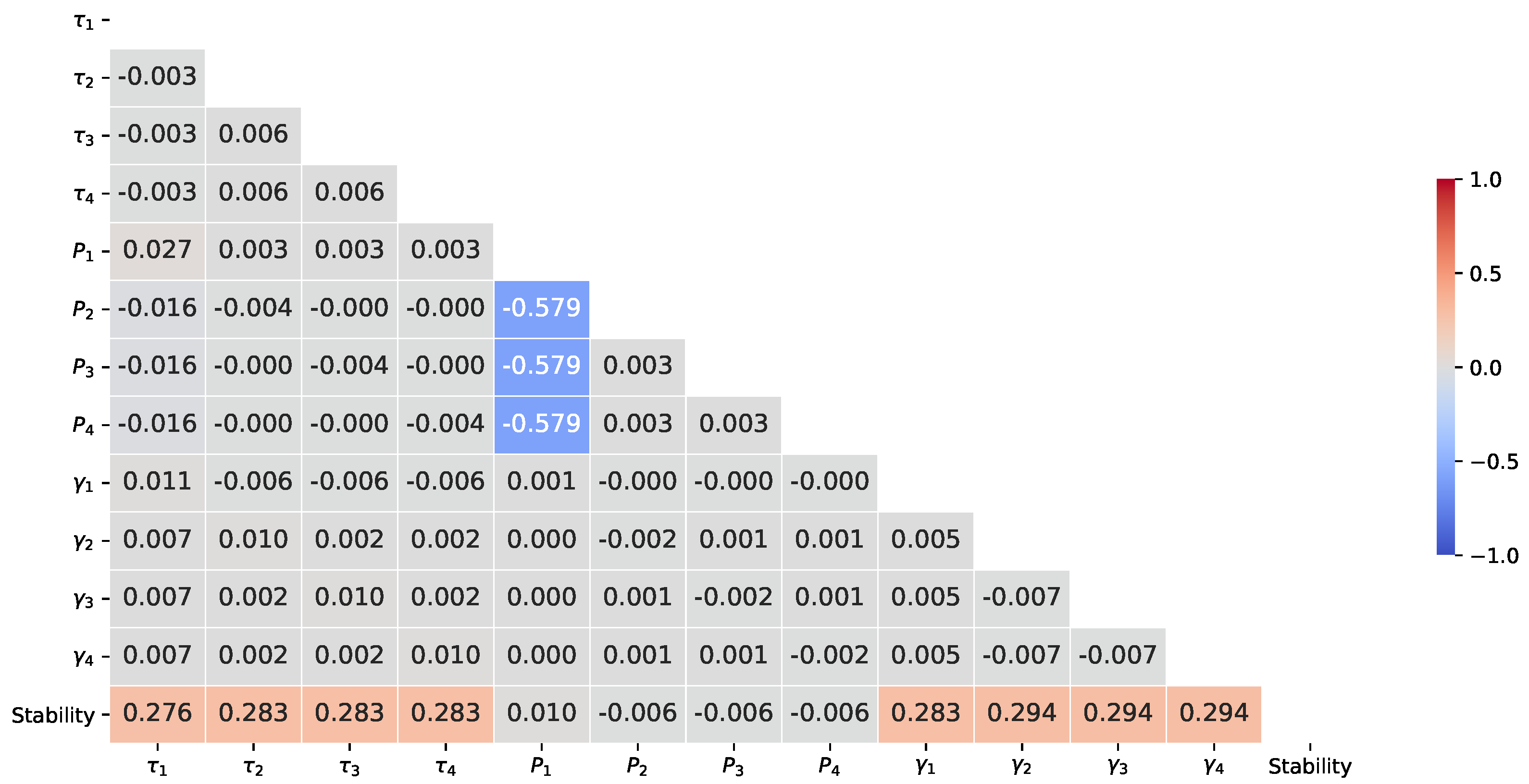This screenshot has height=784, width=1529.
Task: Click the γ2 versus τ2 cell showing 0.010
Action: (x=253, y=539)
